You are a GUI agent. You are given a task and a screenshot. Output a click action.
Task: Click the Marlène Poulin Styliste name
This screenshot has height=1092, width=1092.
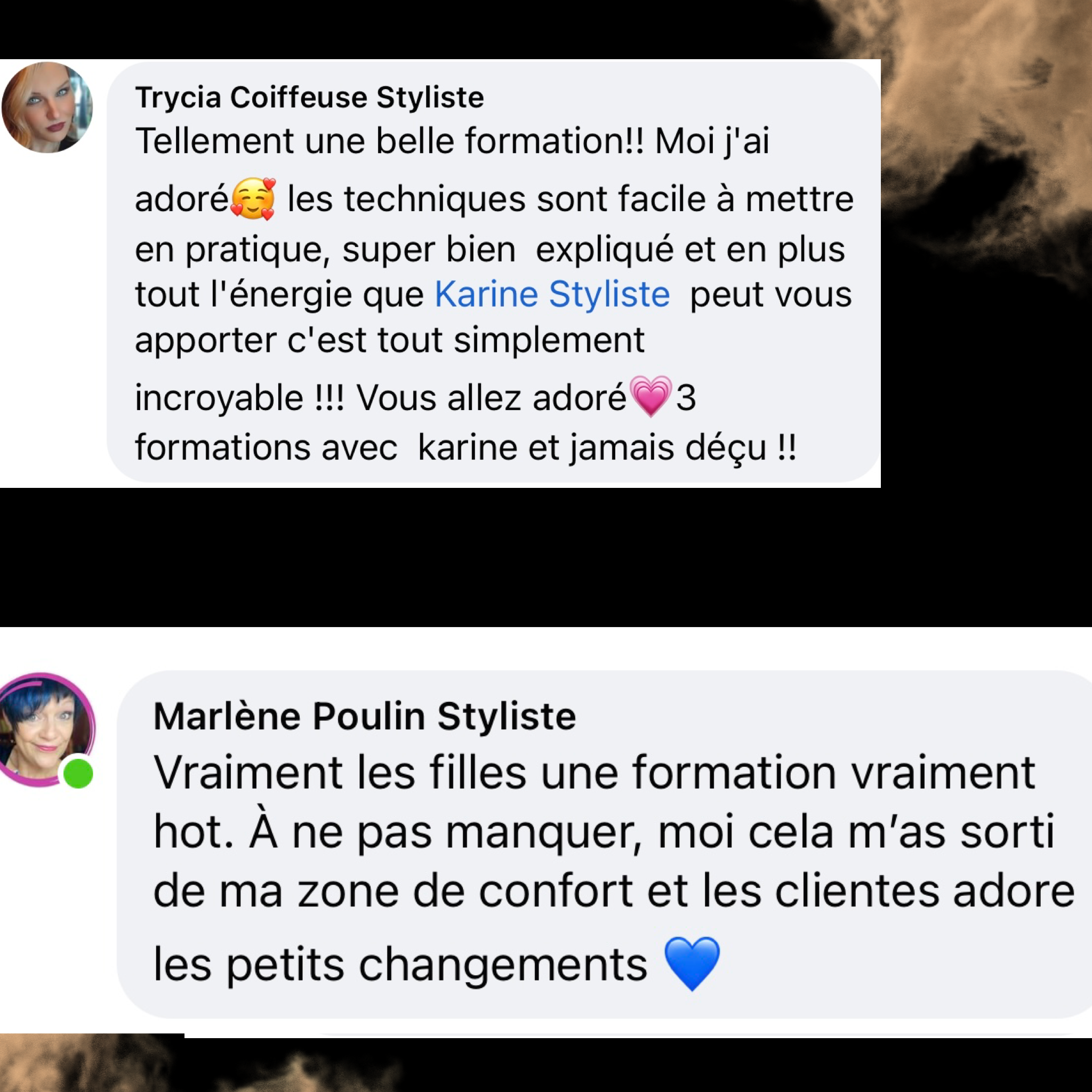click(x=365, y=717)
